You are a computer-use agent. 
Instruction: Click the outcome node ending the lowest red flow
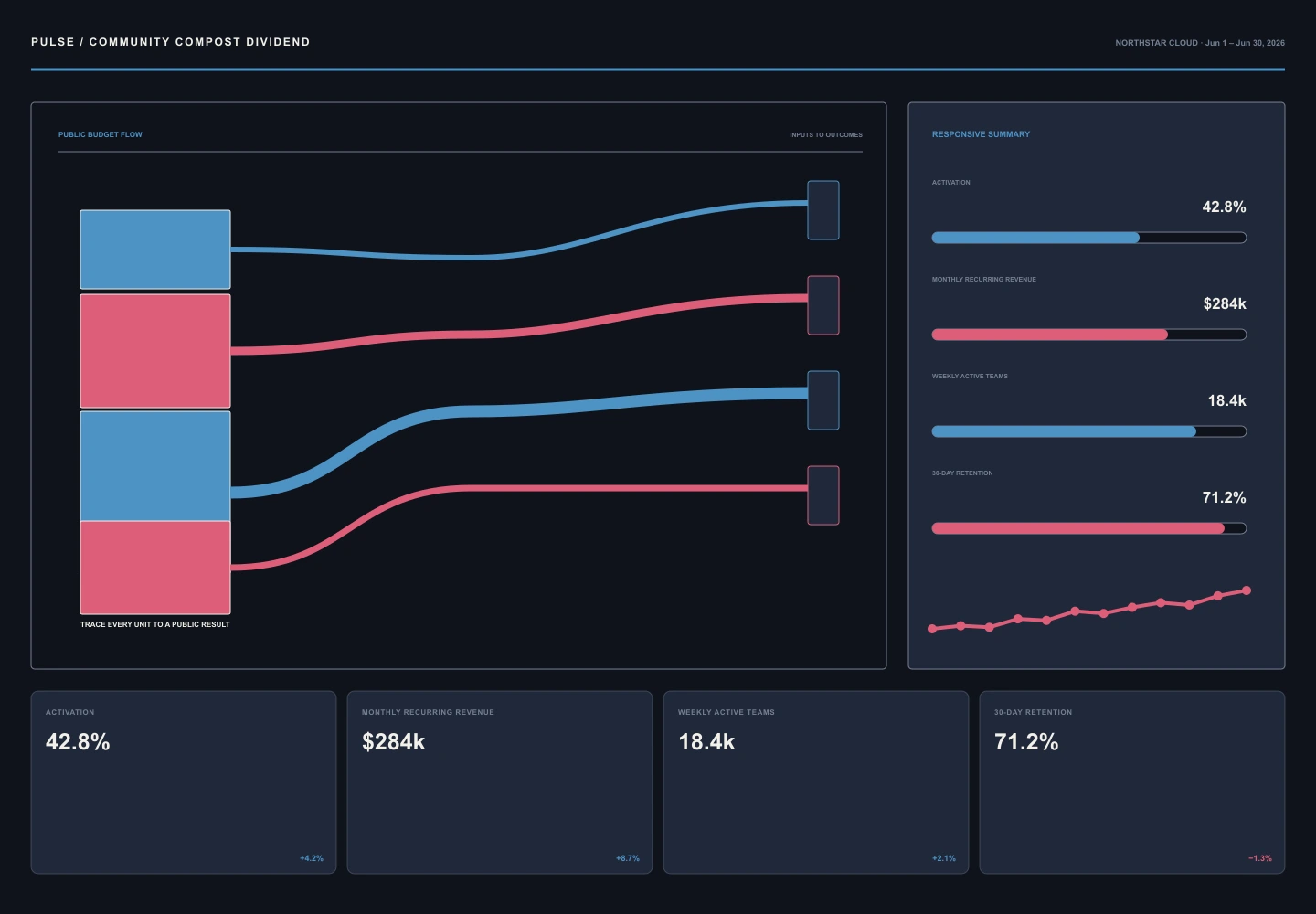coord(823,495)
